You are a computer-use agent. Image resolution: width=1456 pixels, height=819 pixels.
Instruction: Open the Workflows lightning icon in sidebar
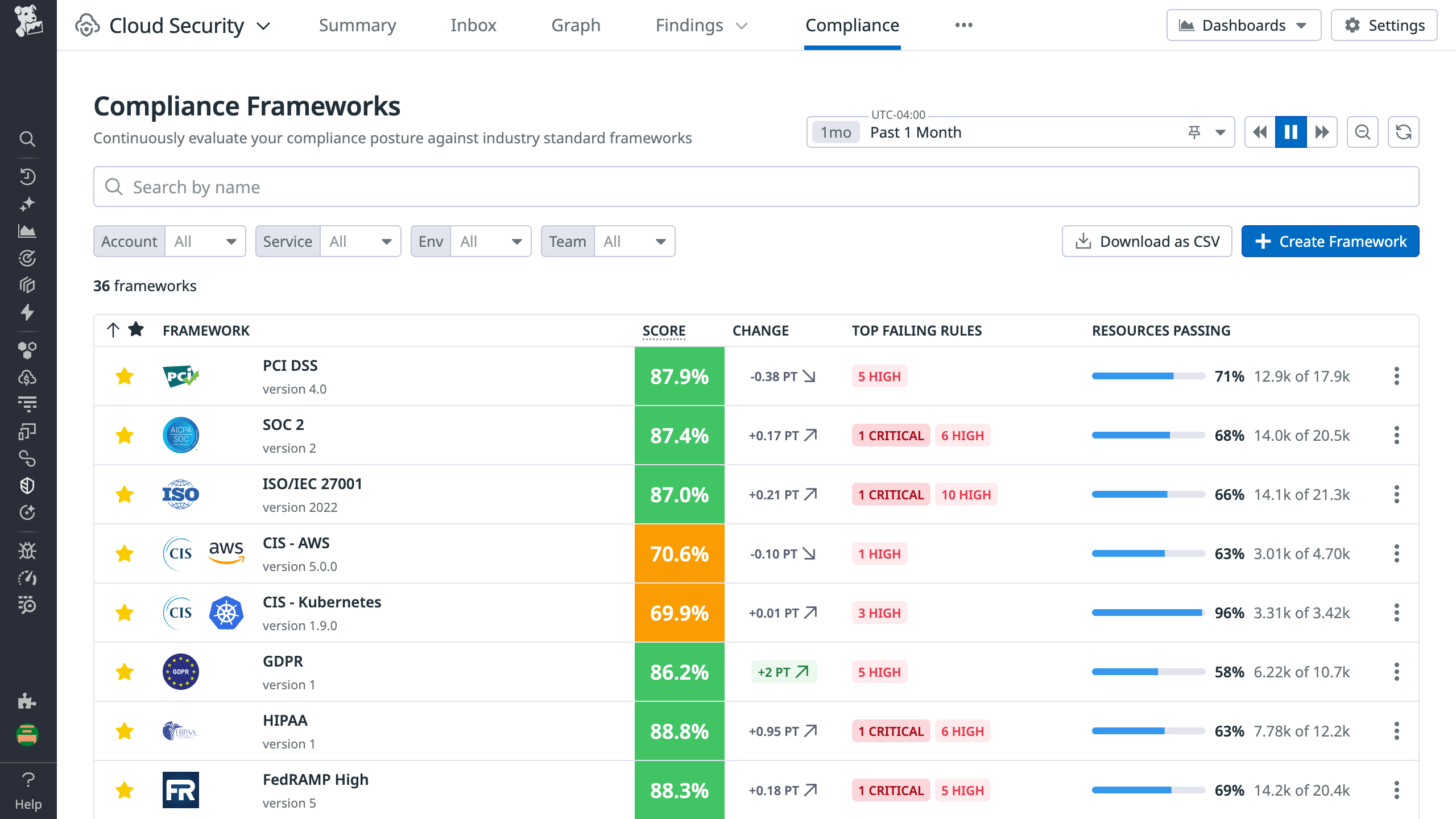tap(28, 312)
